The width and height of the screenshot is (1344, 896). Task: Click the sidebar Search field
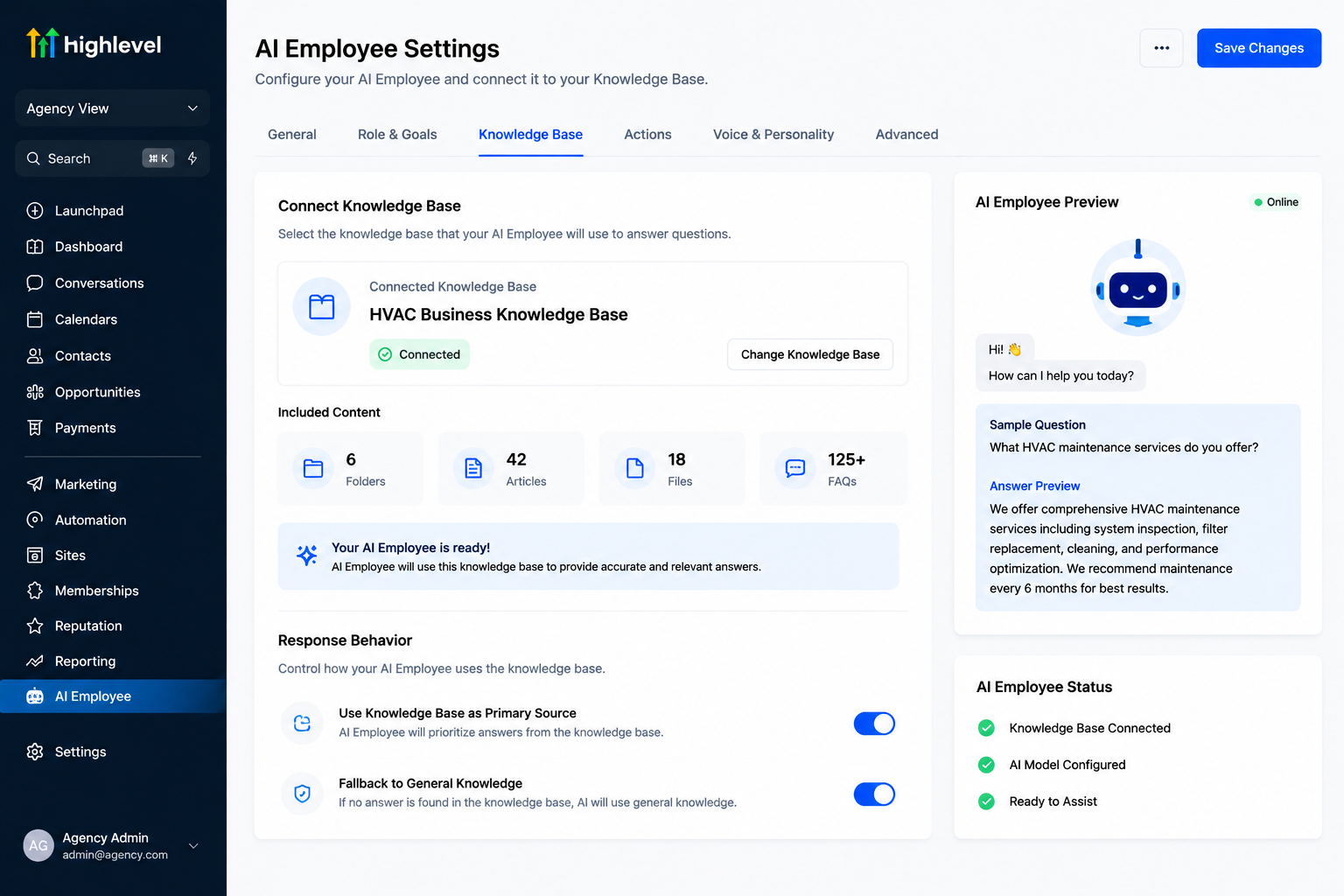[x=112, y=158]
